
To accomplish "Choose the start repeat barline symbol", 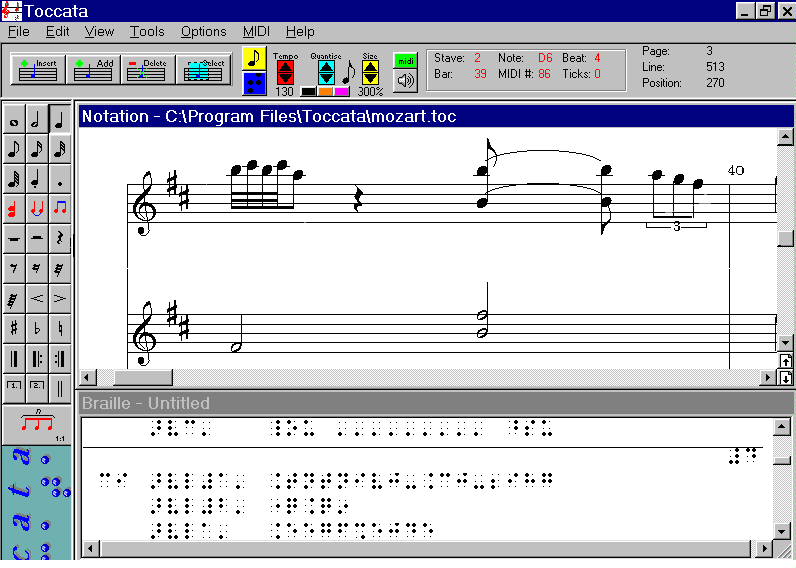I will (37, 357).
